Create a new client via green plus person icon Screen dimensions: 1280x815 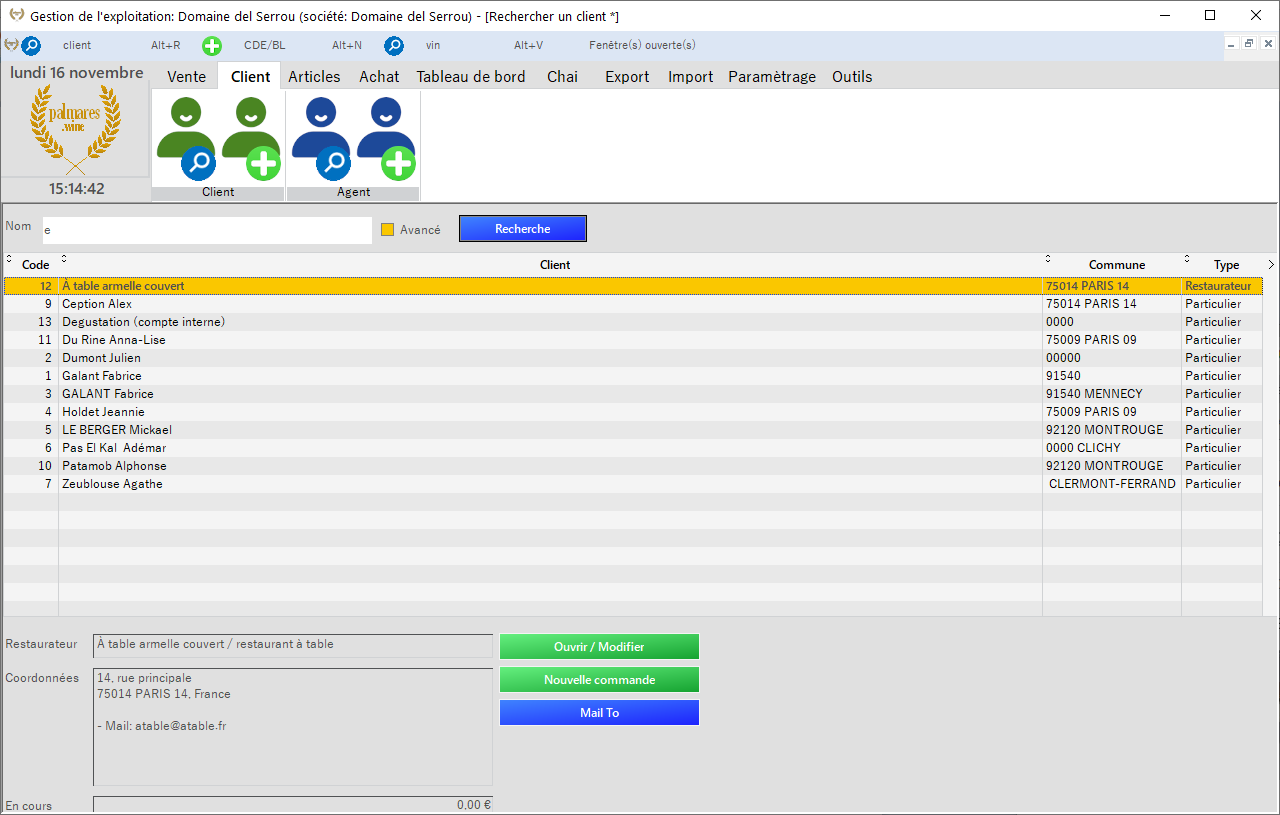(x=251, y=135)
